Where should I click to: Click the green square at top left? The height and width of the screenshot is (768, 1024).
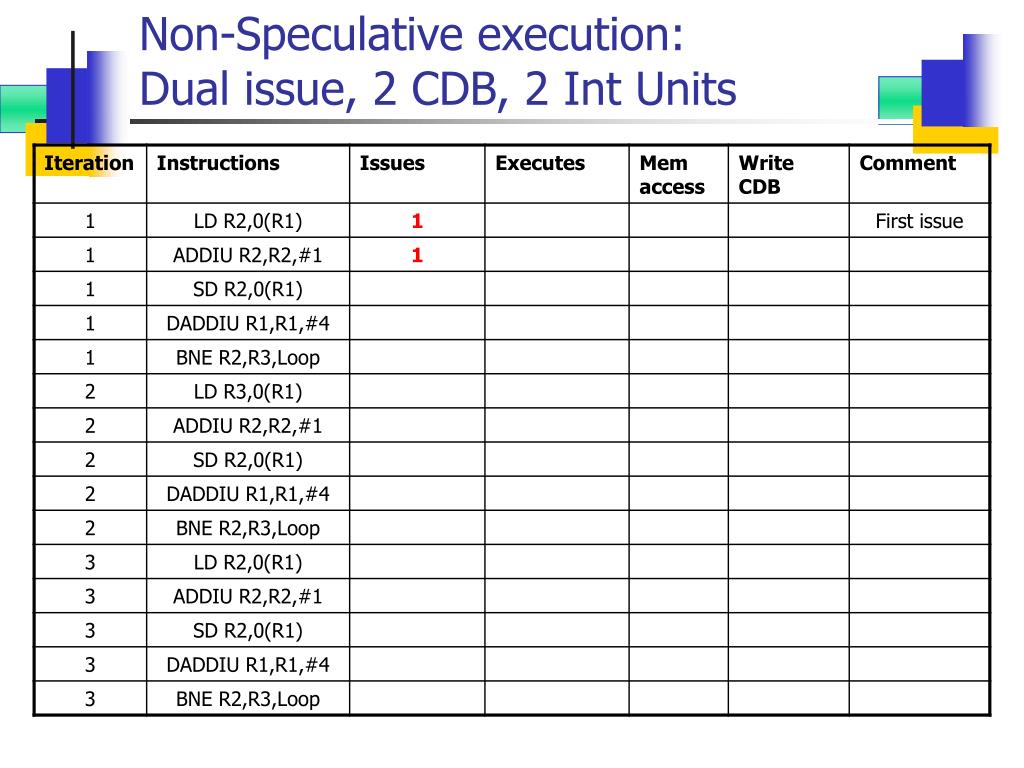(23, 108)
